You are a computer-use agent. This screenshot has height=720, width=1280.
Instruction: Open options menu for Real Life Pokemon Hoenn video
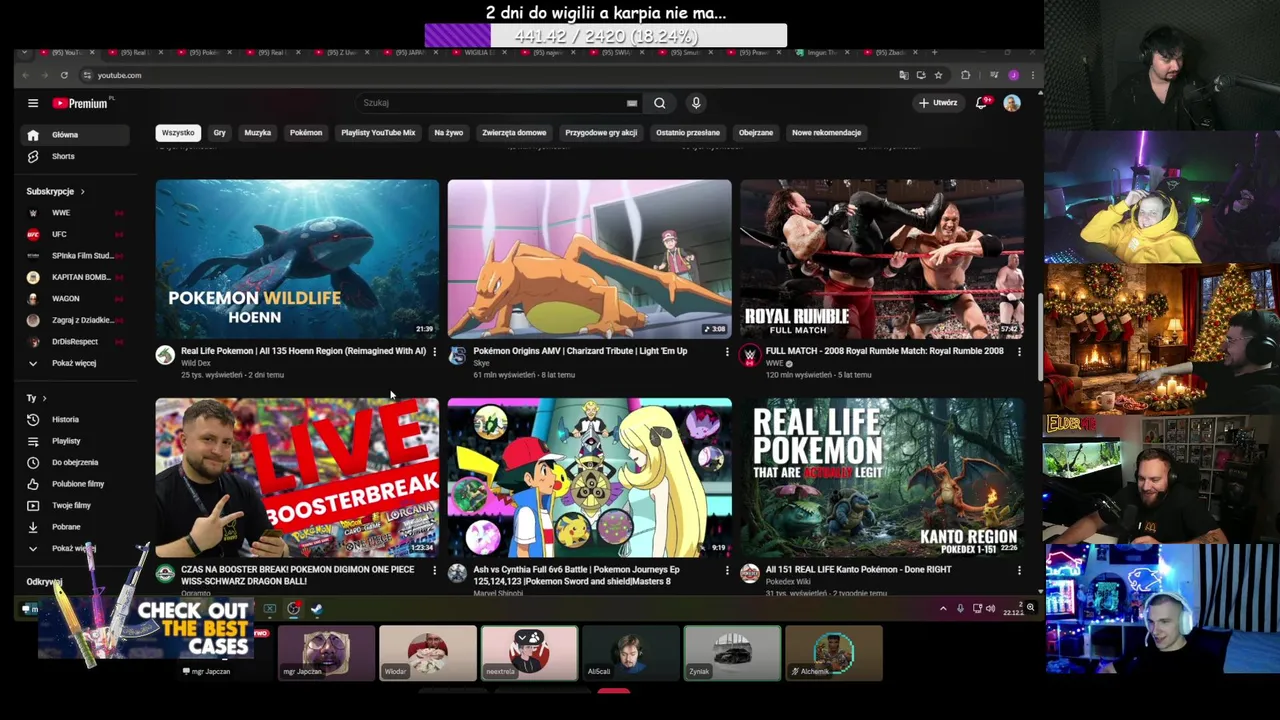click(434, 352)
